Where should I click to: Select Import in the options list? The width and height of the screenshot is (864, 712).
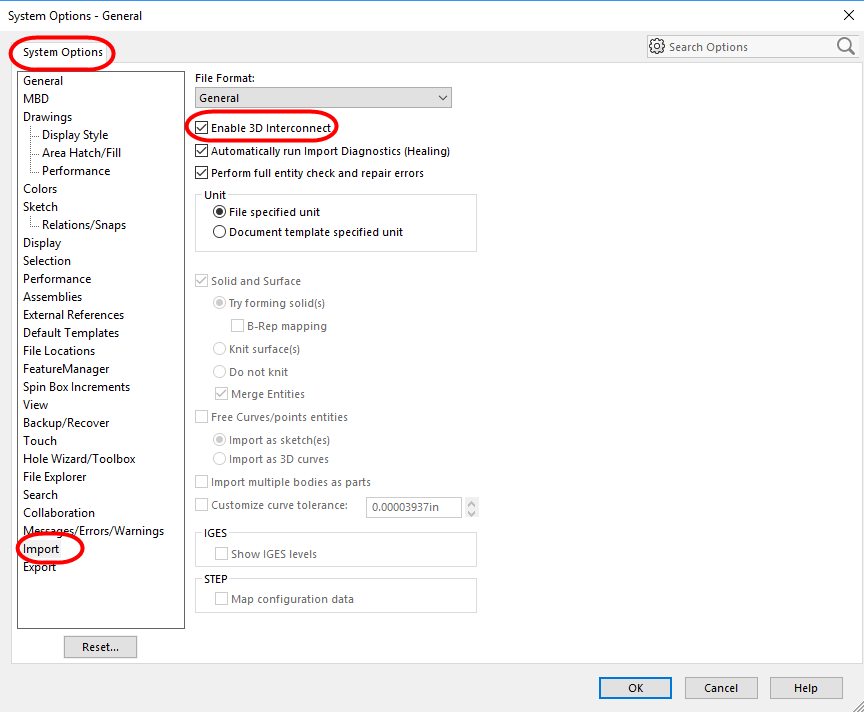[x=41, y=549]
